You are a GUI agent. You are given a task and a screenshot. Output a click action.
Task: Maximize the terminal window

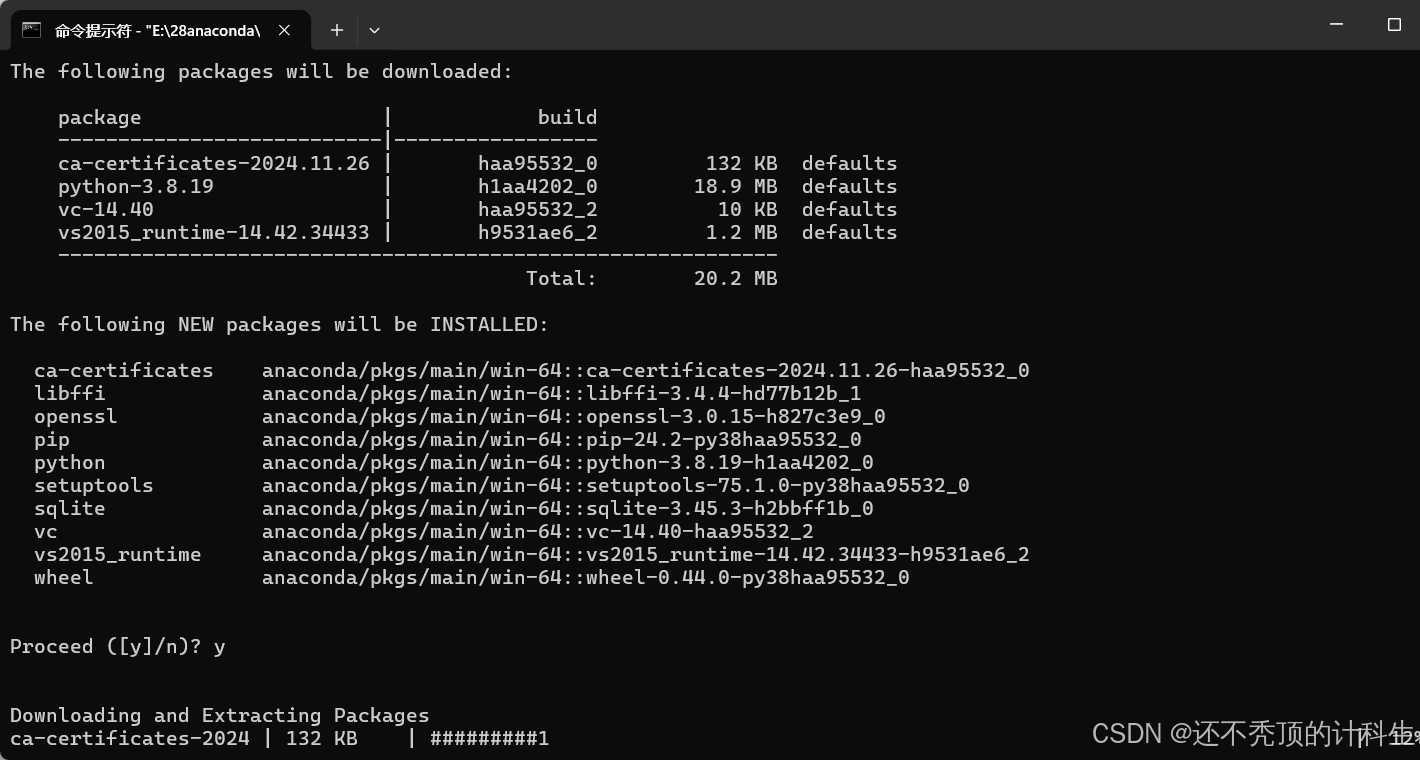(x=1392, y=26)
